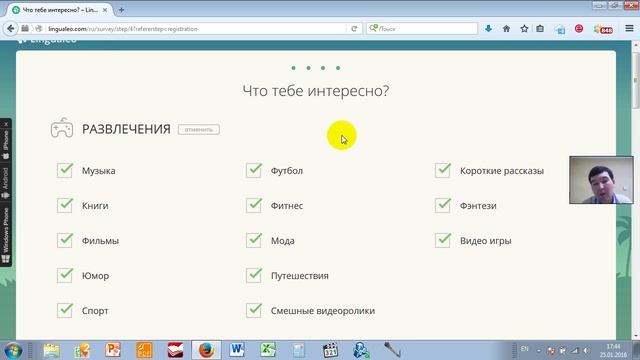Uncheck the Видео игры checkbox
Viewport: 640px width, 360px height.
(442, 240)
